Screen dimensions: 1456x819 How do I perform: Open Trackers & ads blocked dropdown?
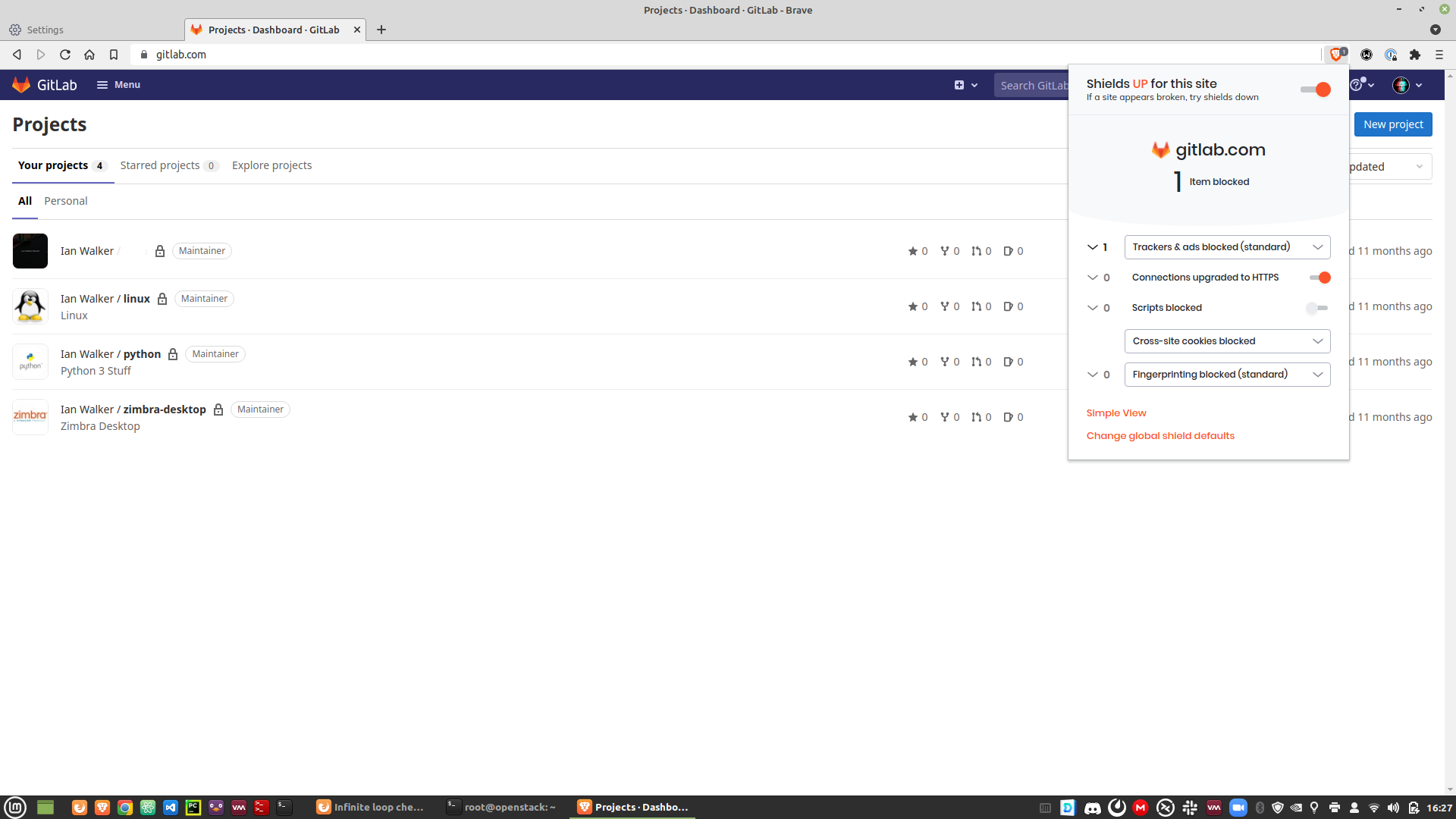coord(1227,247)
